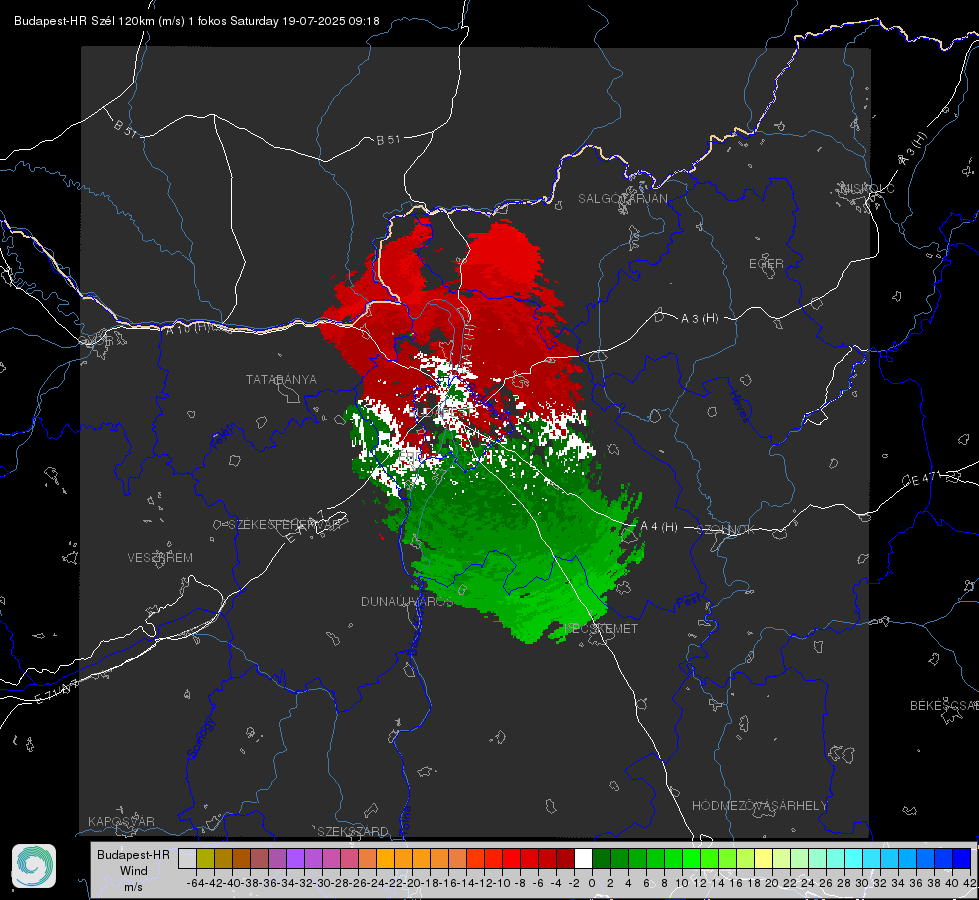This screenshot has width=979, height=900.
Task: Click the VESZPRÉM city label
Action: click(x=160, y=557)
